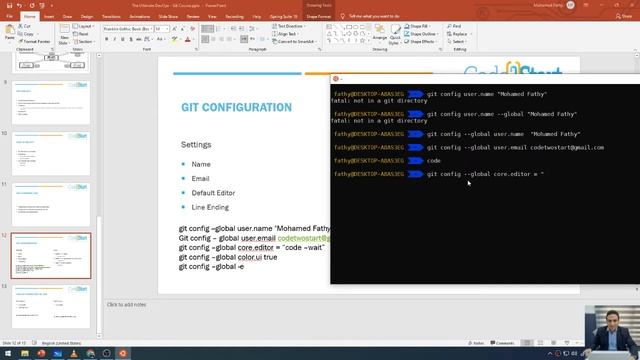Select slide 10 thumbnail
The width and height of the screenshot is (640, 360).
pyautogui.click(x=51, y=153)
